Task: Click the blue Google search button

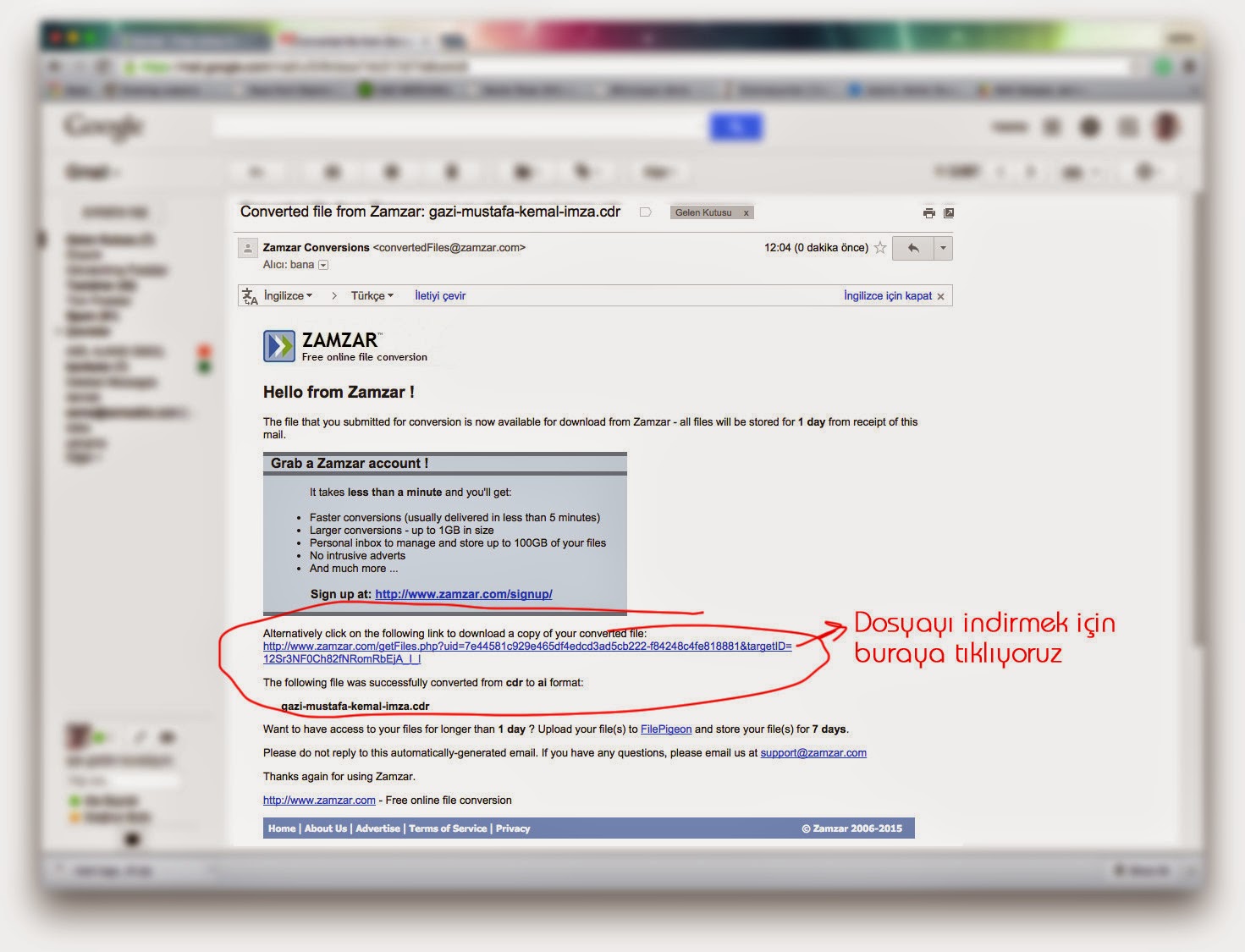Action: [736, 127]
